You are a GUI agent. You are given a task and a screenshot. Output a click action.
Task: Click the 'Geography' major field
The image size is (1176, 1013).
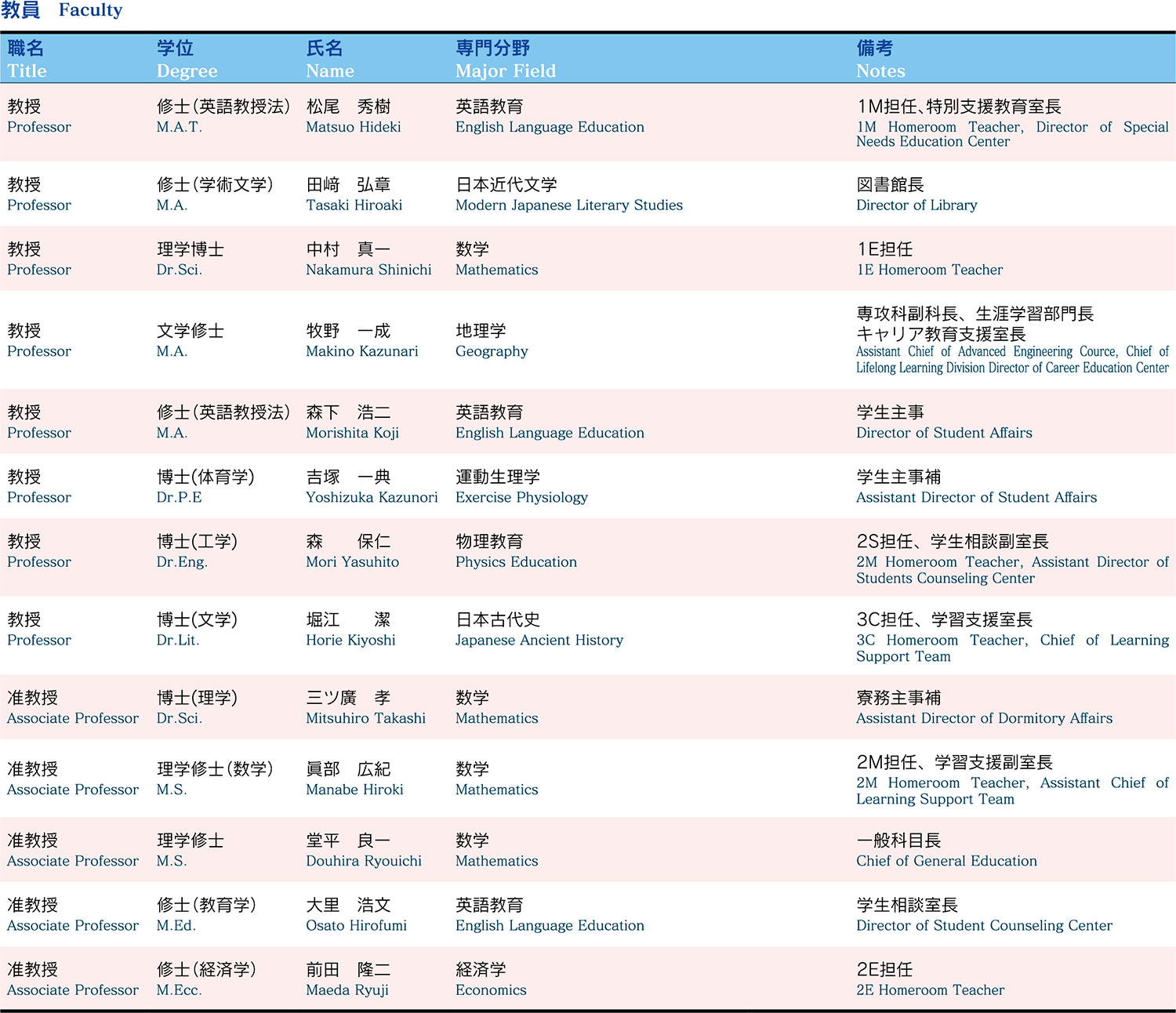tap(492, 351)
